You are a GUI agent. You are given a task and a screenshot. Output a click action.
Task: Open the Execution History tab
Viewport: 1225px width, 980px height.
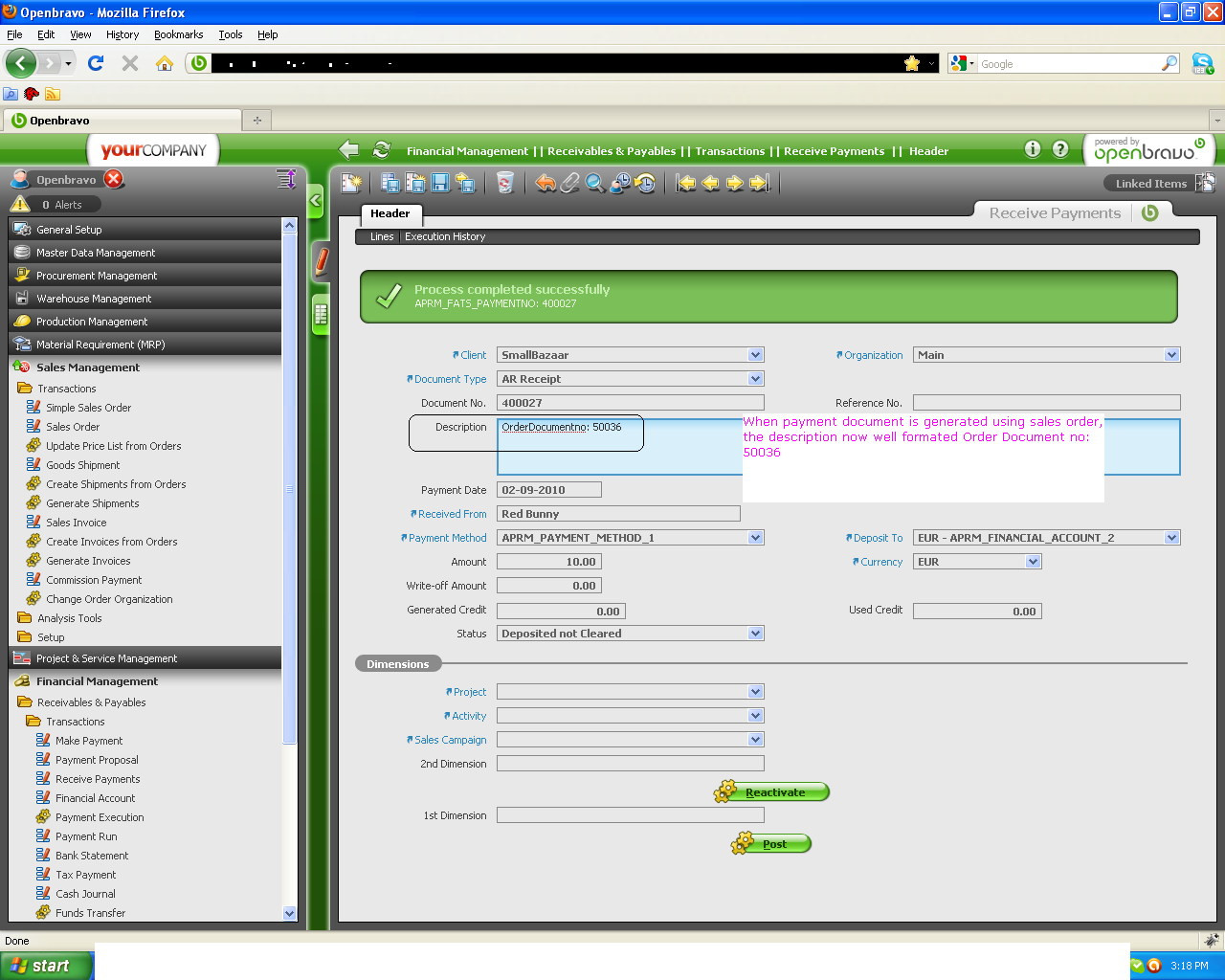click(445, 236)
